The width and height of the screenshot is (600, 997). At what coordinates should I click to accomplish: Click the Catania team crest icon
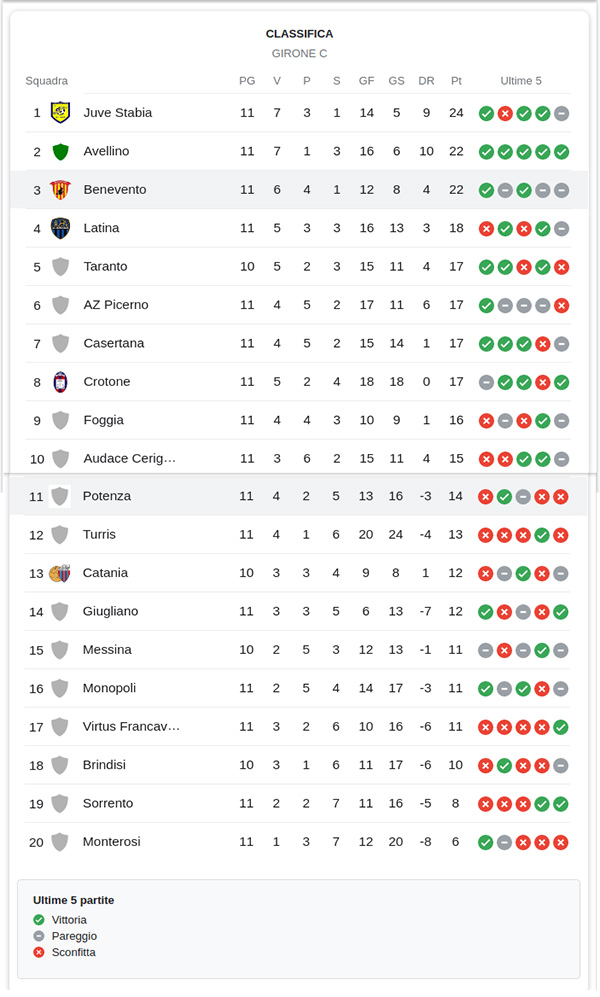tap(60, 573)
